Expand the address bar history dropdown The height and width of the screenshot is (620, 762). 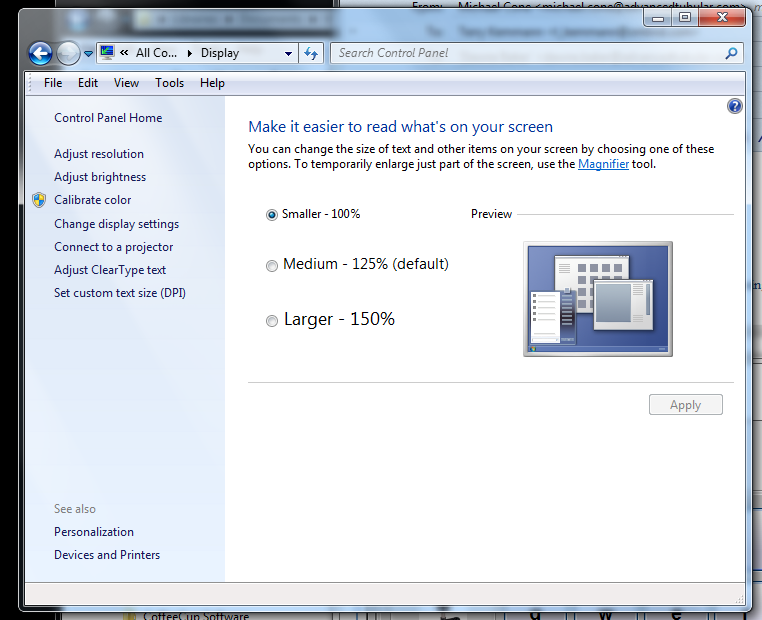288,53
